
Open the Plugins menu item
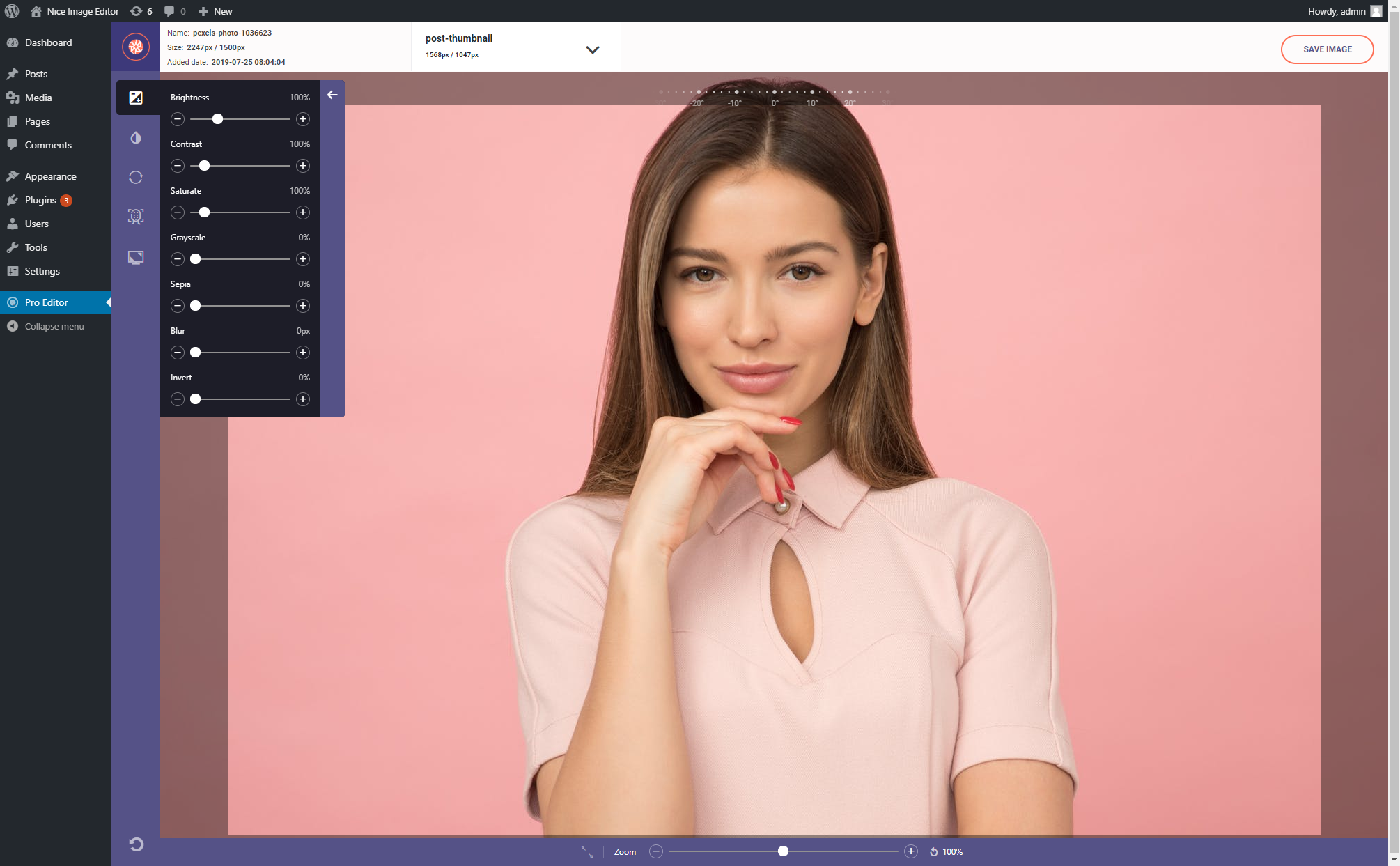click(x=40, y=200)
